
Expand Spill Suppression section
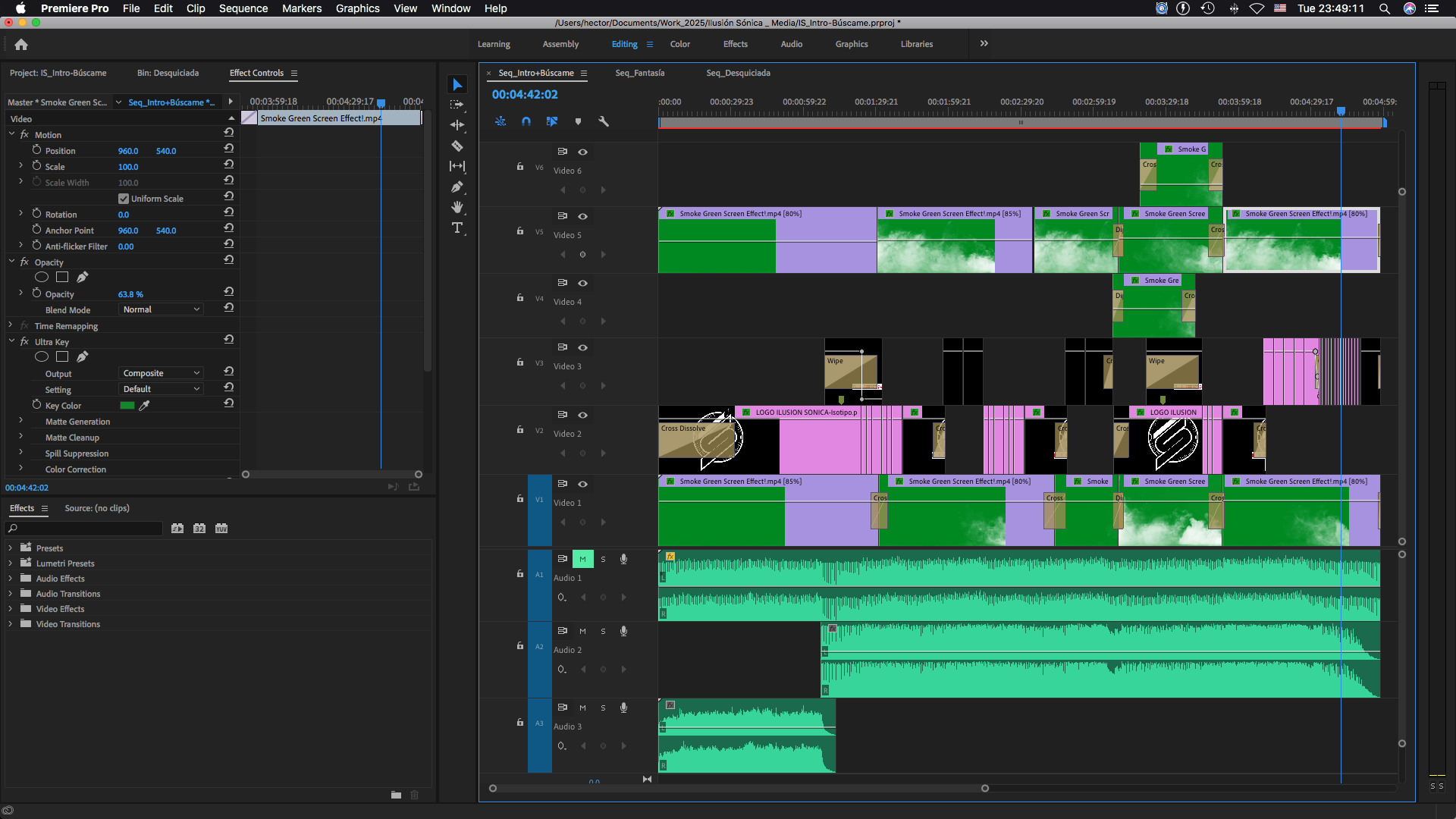[x=20, y=452]
